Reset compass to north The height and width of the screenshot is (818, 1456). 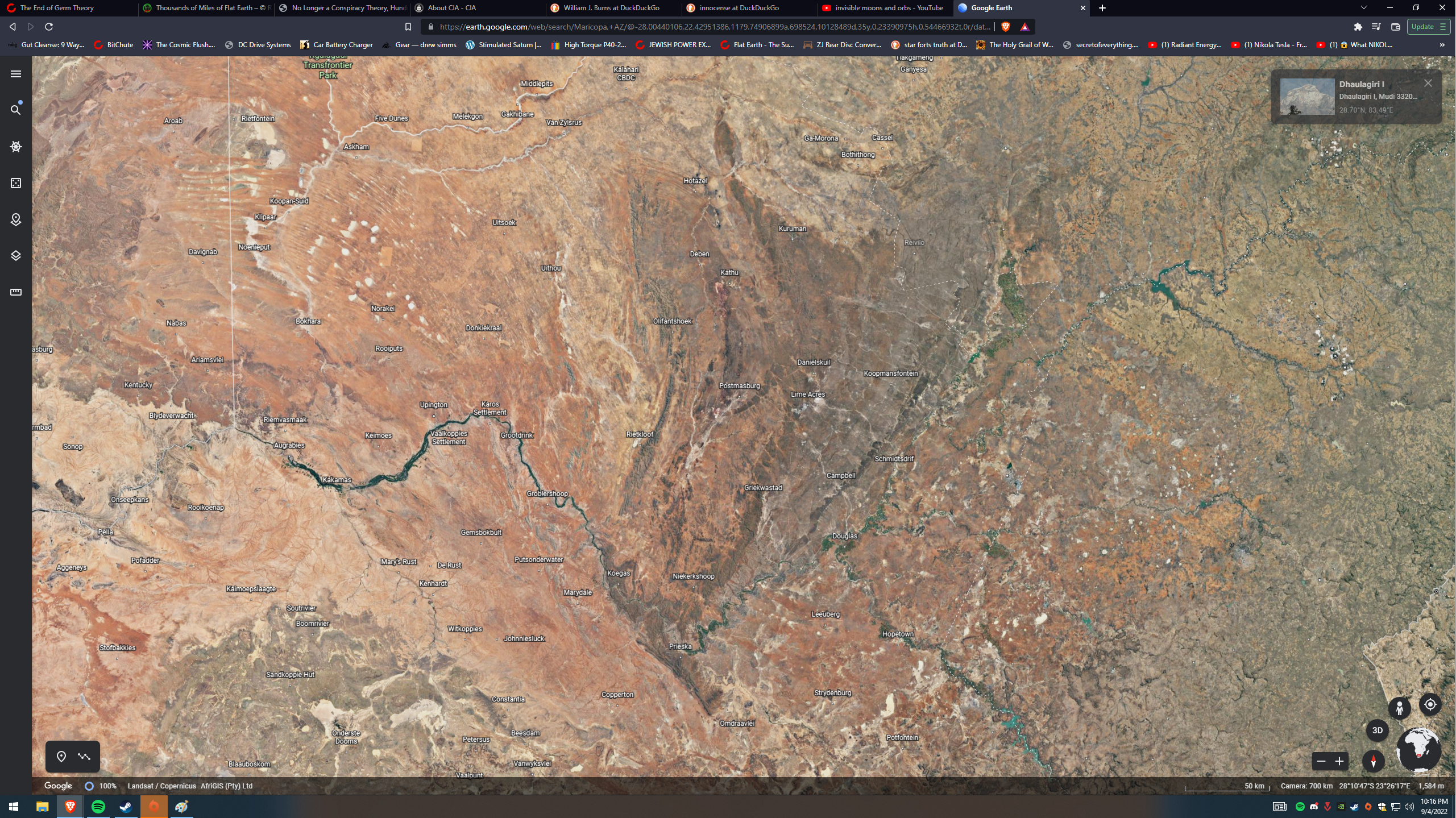1373,761
